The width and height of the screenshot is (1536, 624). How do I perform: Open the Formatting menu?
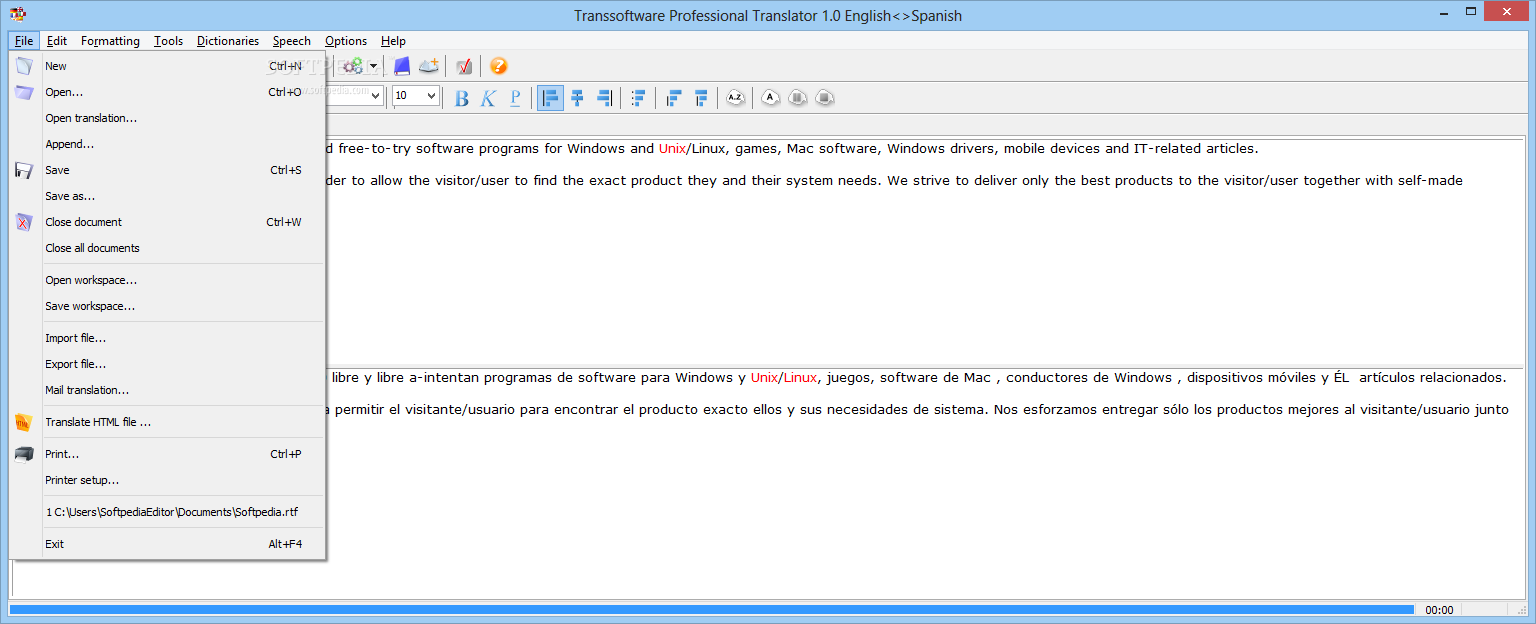pyautogui.click(x=110, y=41)
